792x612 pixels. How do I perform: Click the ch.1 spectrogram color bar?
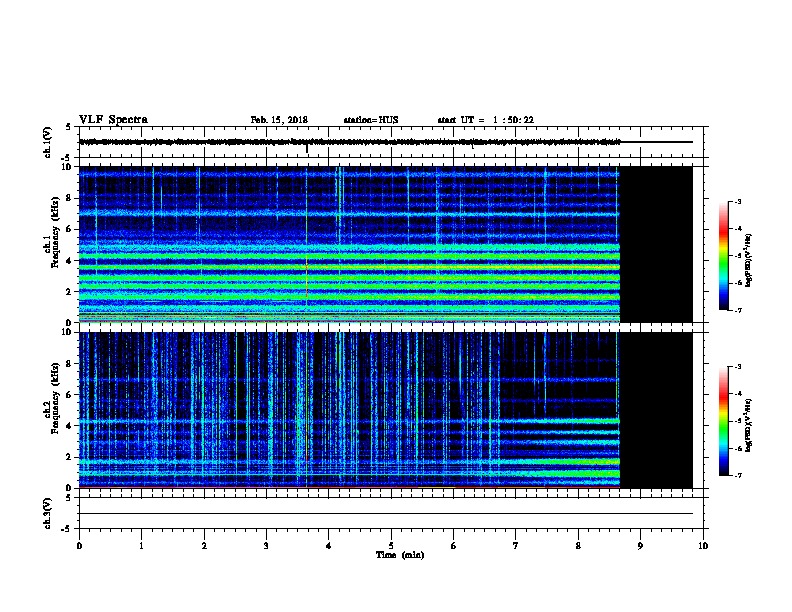(x=723, y=256)
